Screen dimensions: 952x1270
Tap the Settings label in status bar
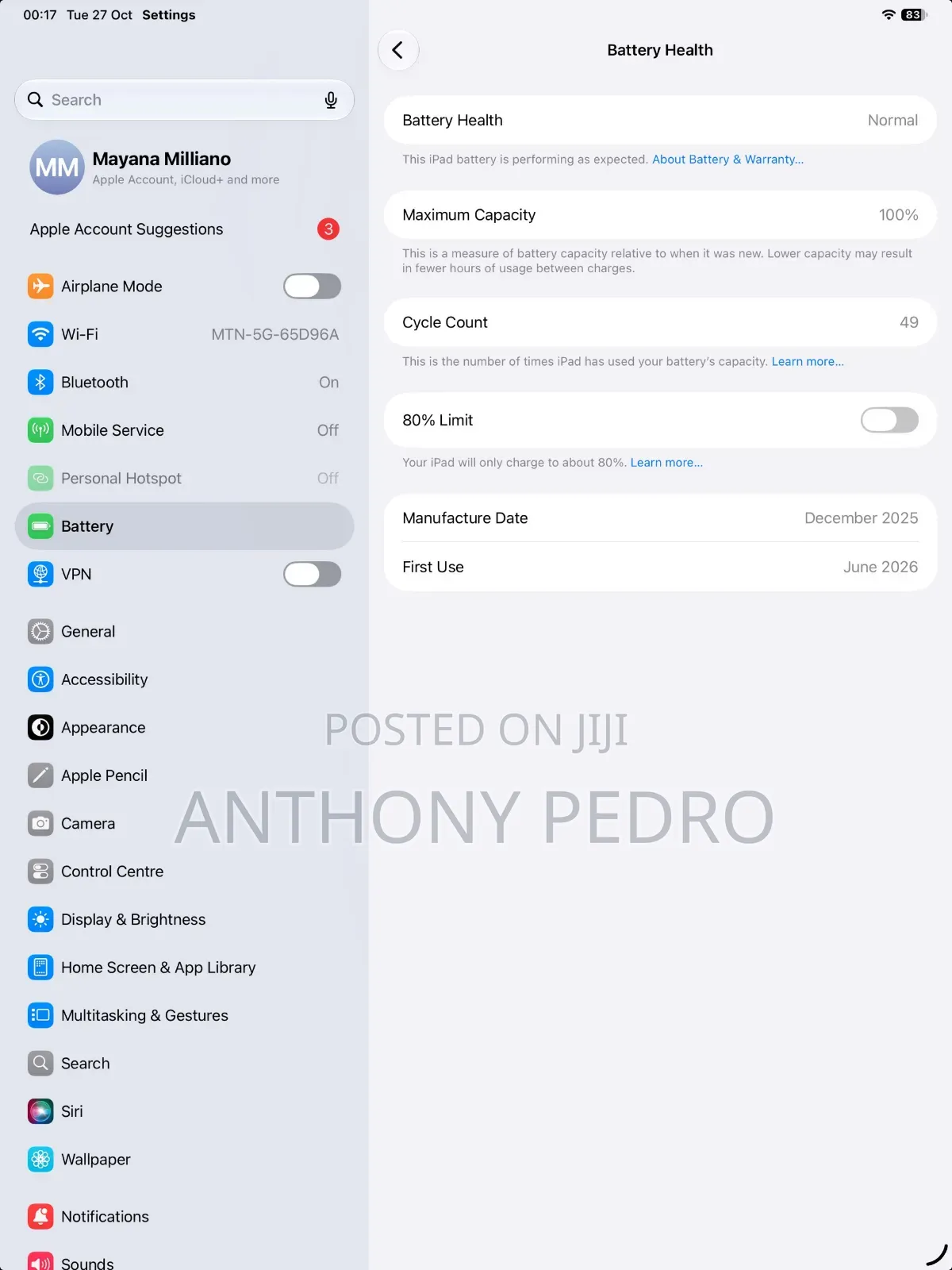pyautogui.click(x=168, y=15)
